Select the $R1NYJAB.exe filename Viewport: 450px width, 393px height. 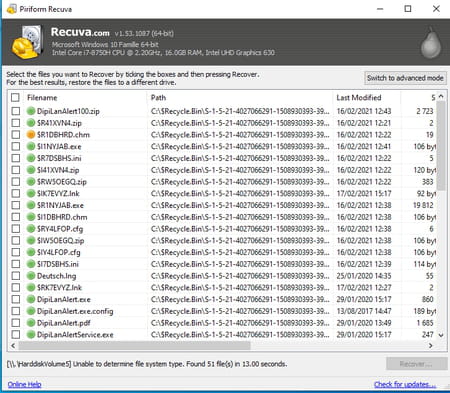click(60, 205)
